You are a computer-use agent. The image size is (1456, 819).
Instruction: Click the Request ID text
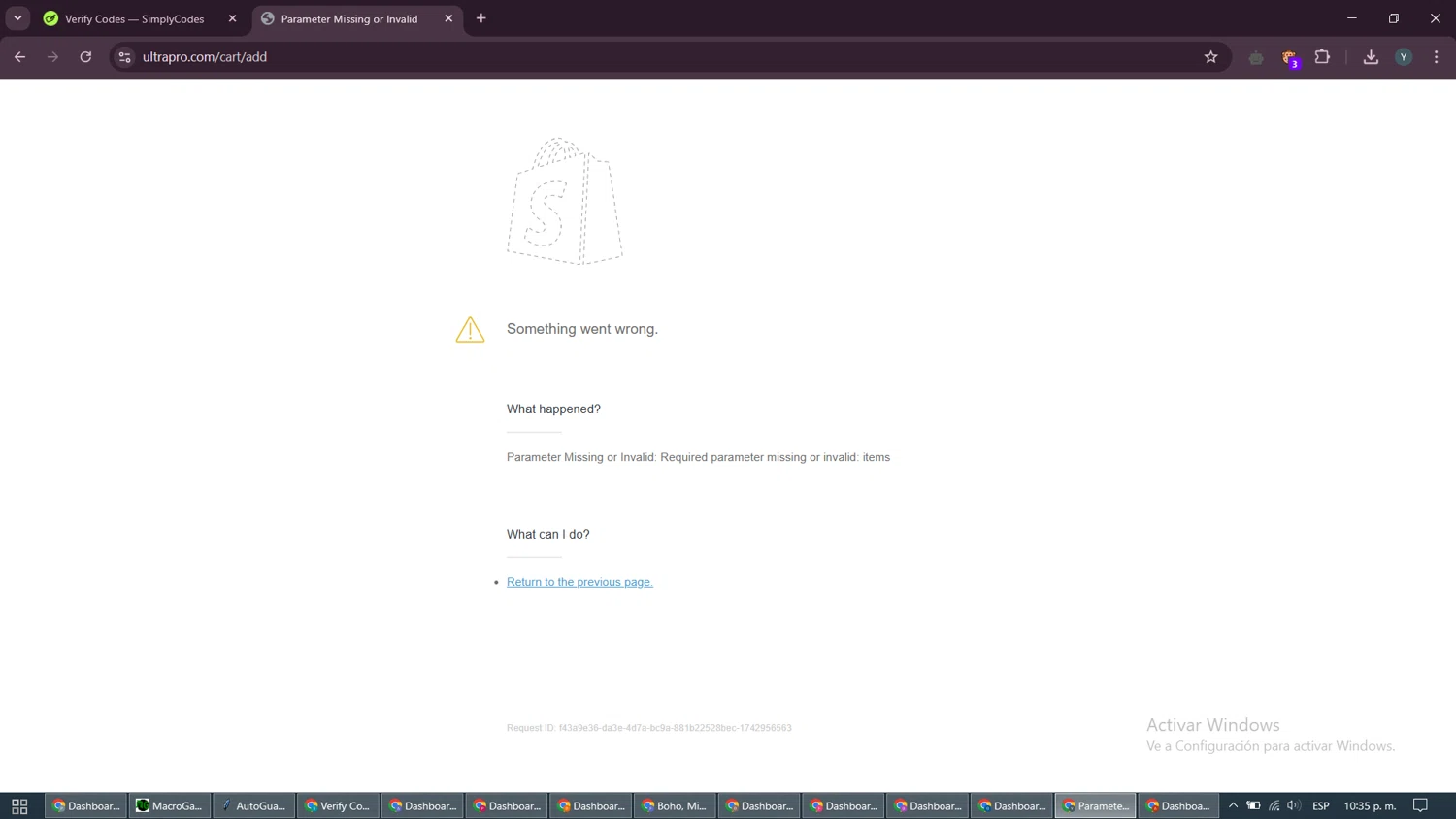tap(648, 728)
